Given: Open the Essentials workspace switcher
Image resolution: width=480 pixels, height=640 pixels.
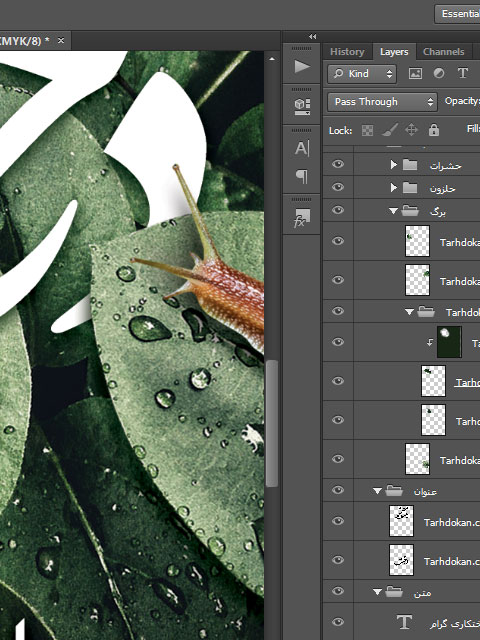Looking at the screenshot, I should [457, 14].
